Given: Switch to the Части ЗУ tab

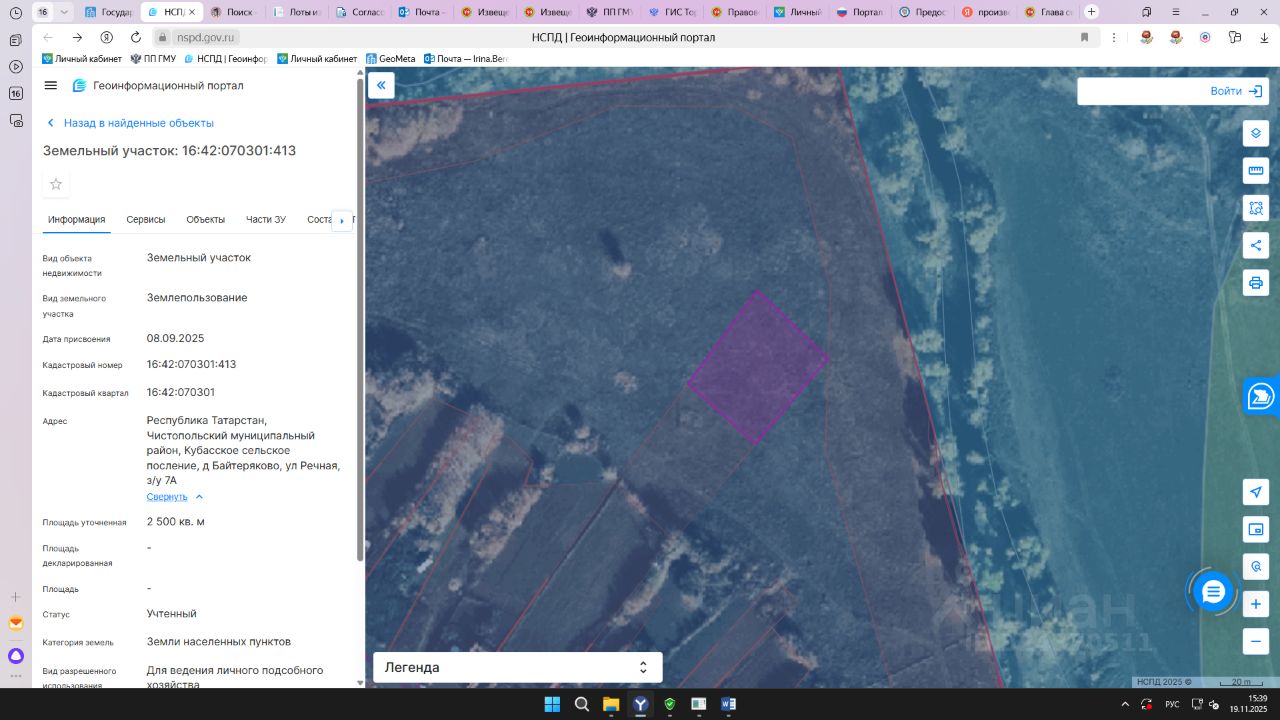Looking at the screenshot, I should [x=266, y=220].
